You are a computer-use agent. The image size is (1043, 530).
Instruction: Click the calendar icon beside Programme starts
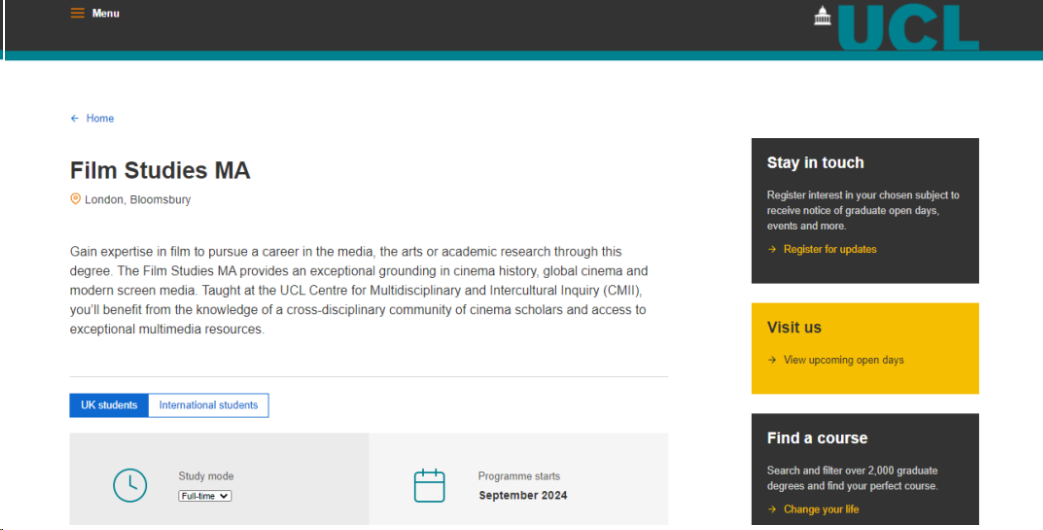(429, 485)
